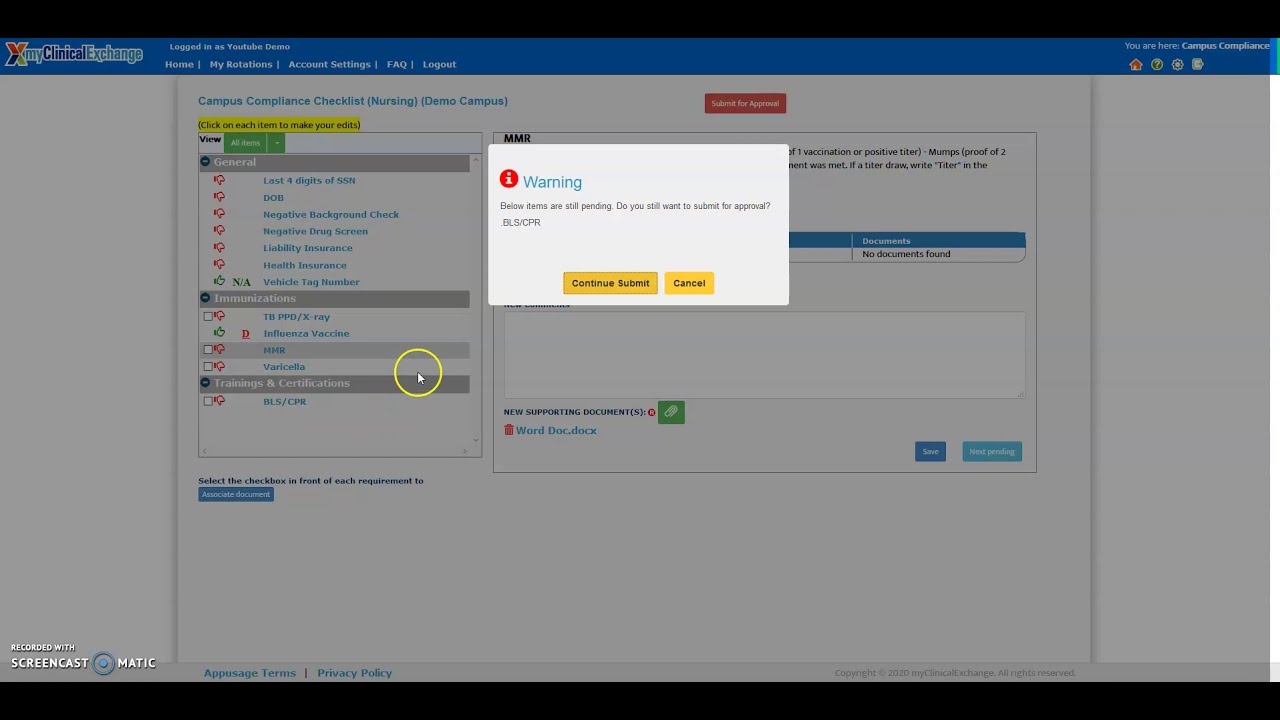Viewport: 1280px width, 720px height.
Task: Check the checkbox beside TB PPD/X-ray
Action: (x=207, y=316)
